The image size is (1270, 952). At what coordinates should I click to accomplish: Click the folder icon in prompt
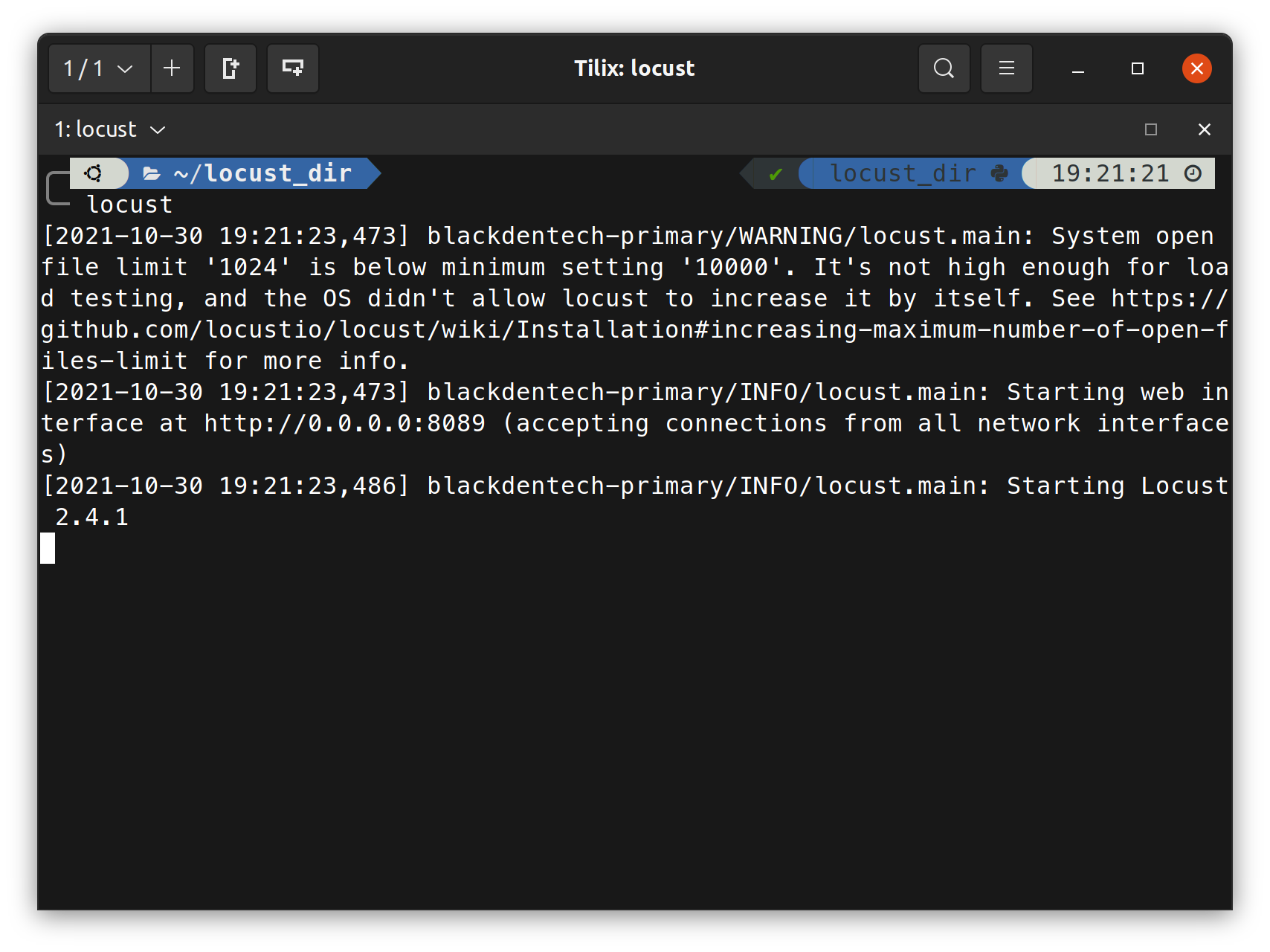(x=152, y=174)
